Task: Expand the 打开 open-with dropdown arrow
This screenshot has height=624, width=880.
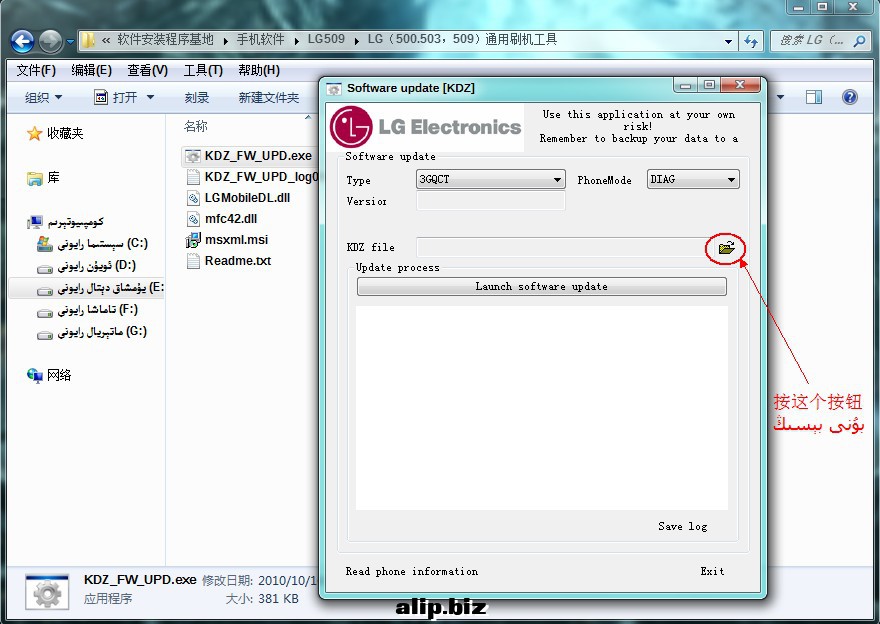Action: point(150,97)
